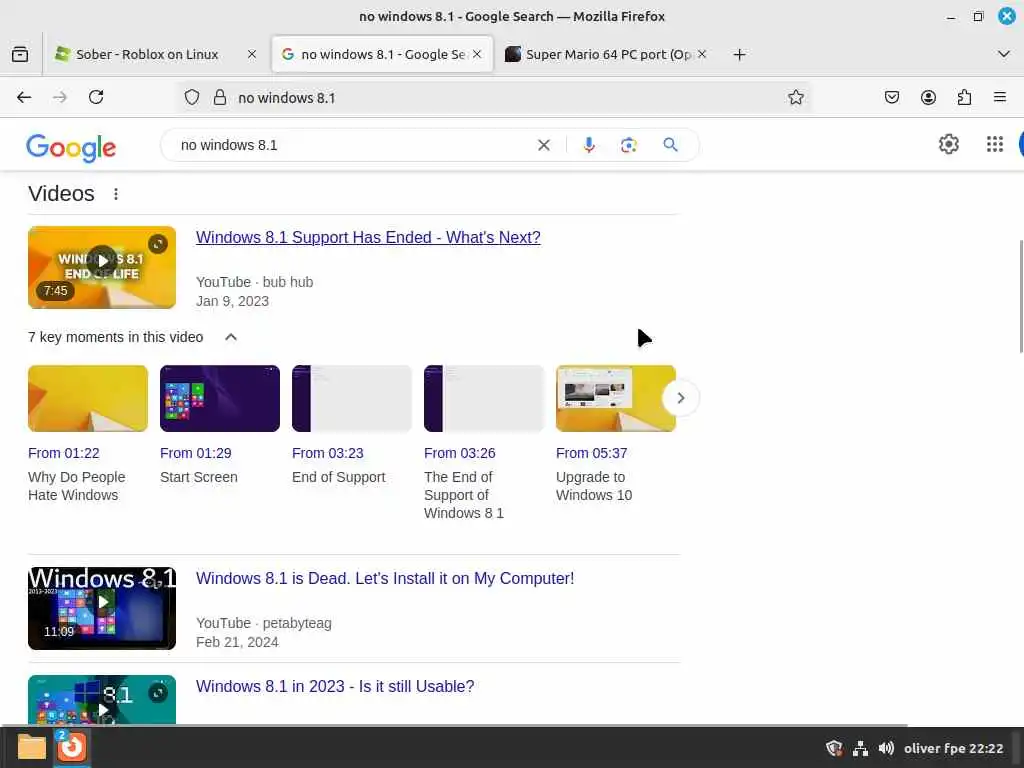Open Videos section options menu
Screen dimensions: 1024x768
point(116,194)
